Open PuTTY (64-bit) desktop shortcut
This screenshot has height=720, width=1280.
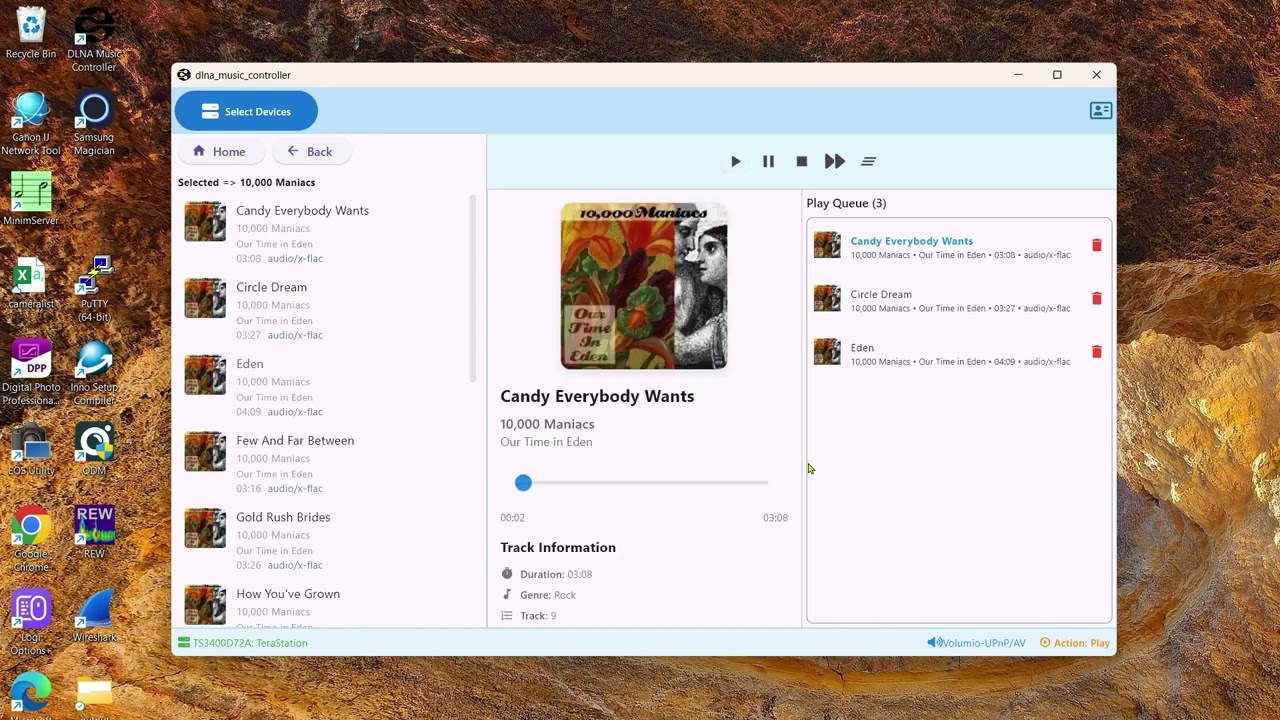click(x=94, y=290)
